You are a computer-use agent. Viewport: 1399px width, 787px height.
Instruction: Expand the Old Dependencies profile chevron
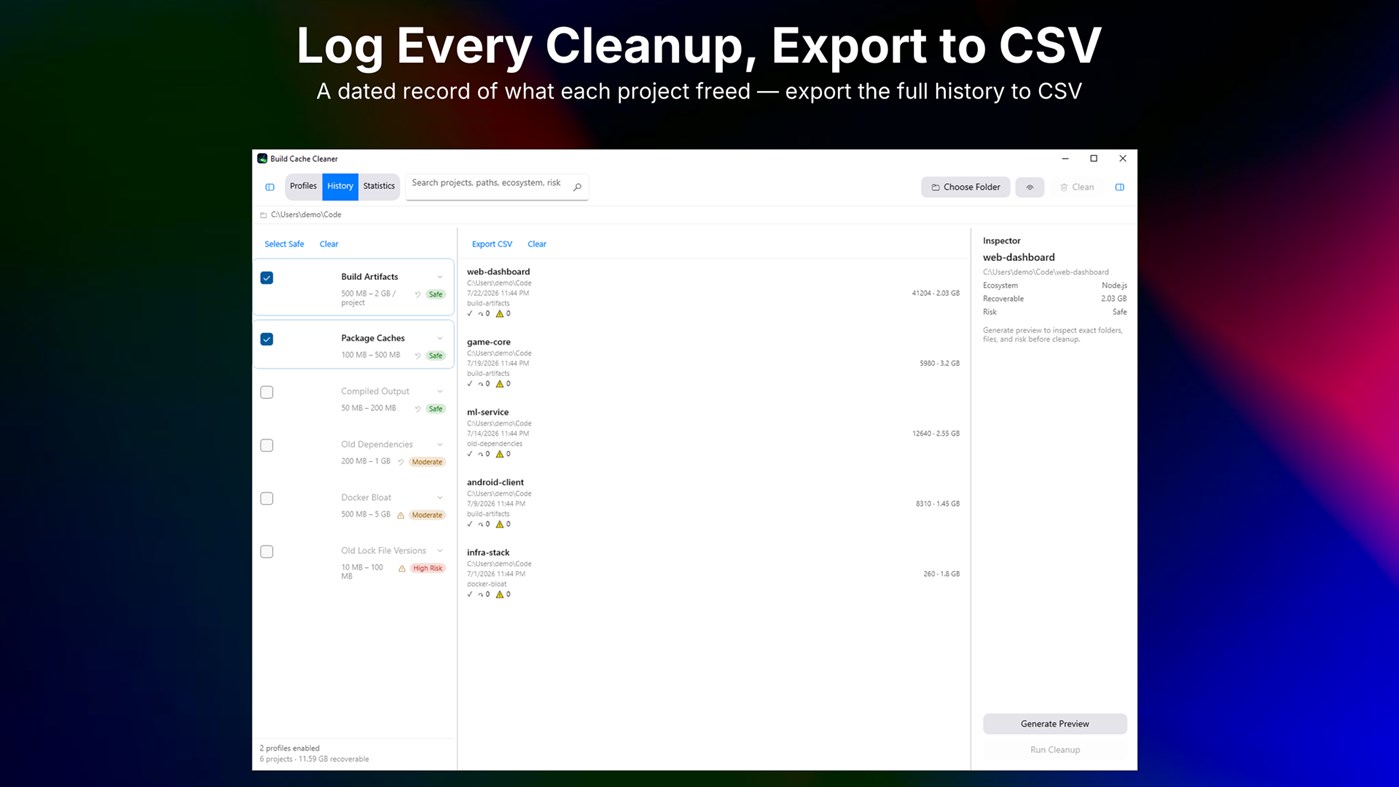pos(440,444)
